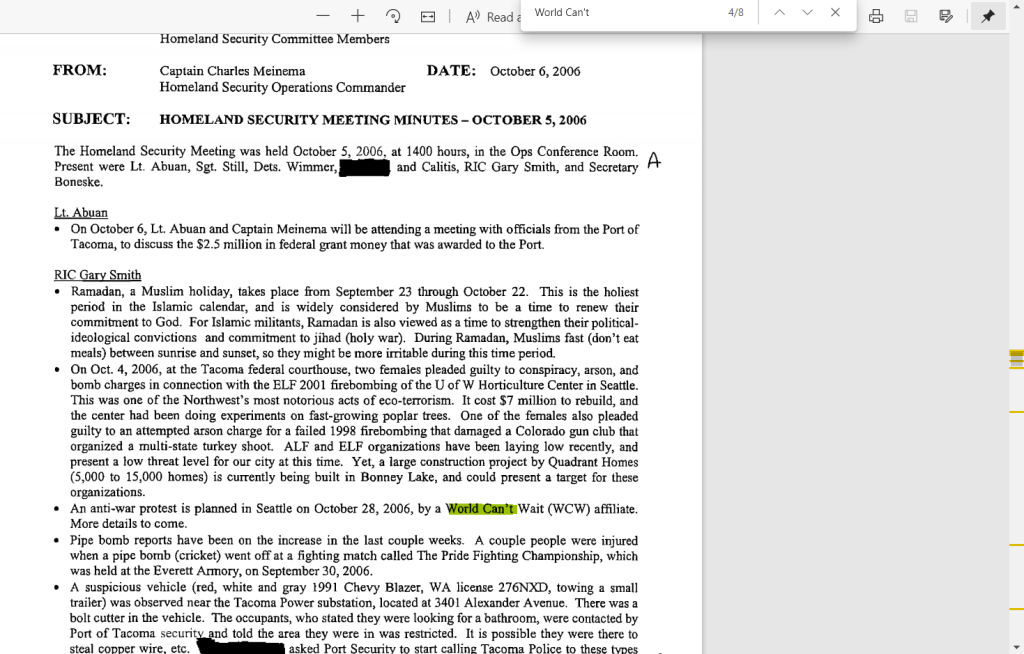
Task: Go to previous search result
Action: 780,13
